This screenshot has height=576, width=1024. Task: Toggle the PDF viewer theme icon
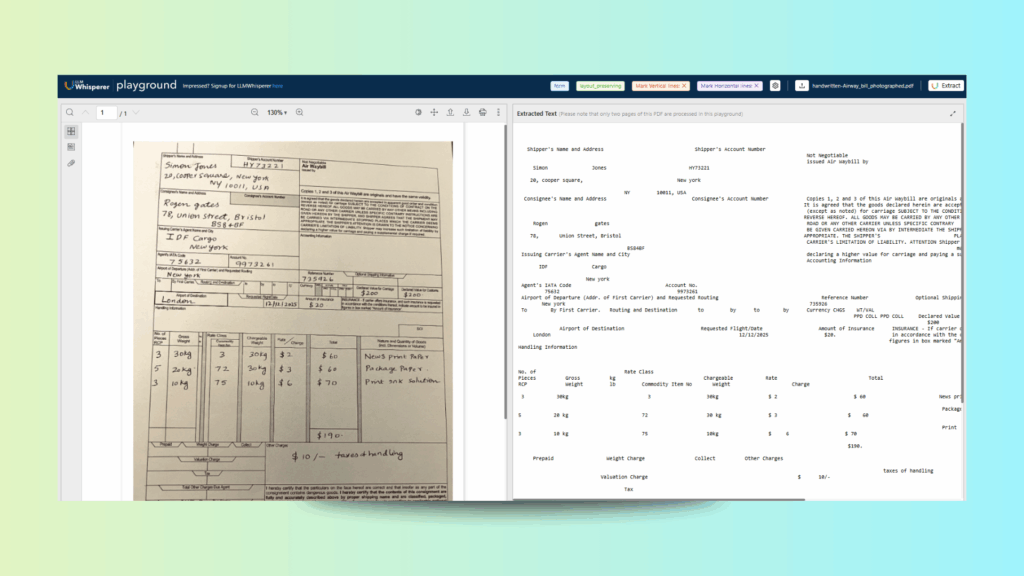(x=418, y=113)
